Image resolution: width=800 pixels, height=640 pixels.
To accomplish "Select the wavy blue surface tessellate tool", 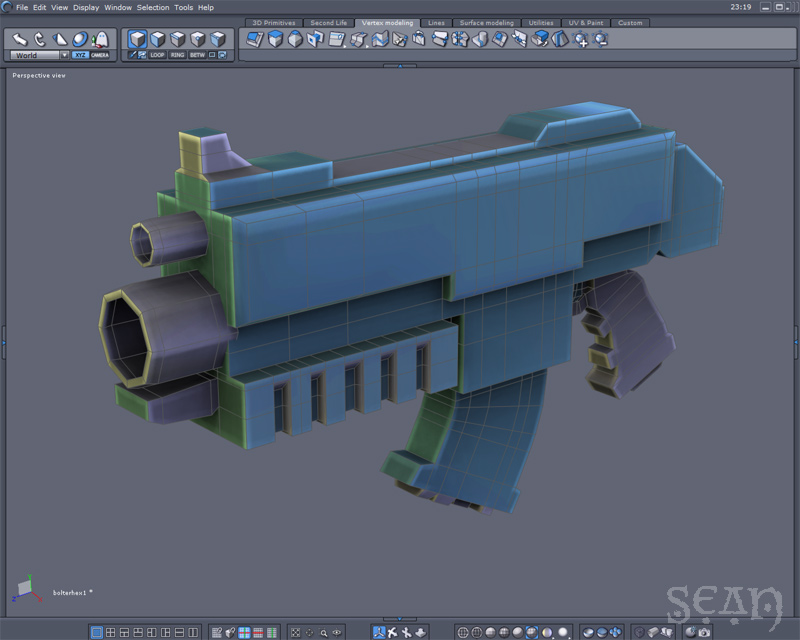I will click(x=380, y=39).
